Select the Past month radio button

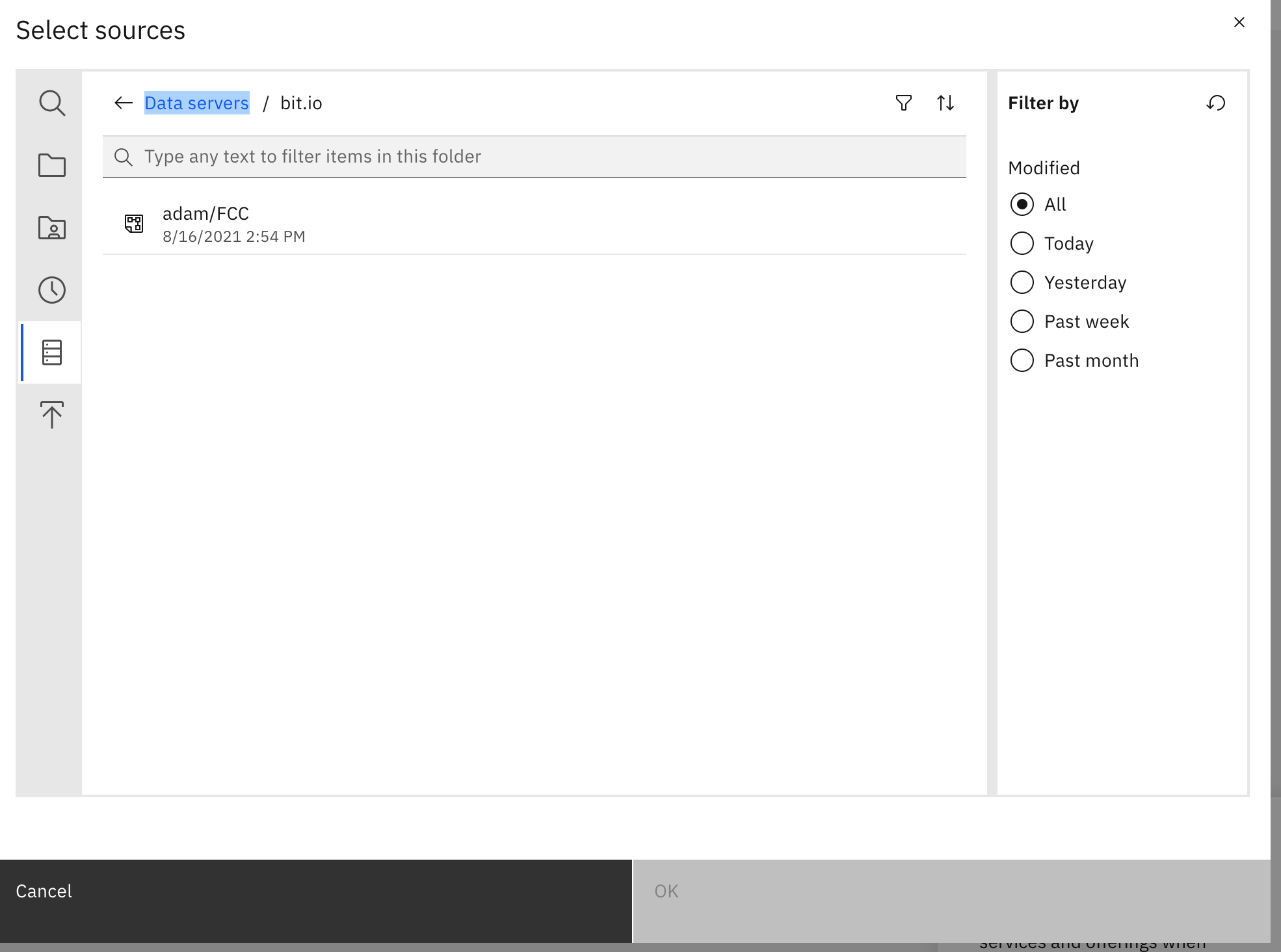pyautogui.click(x=1022, y=360)
